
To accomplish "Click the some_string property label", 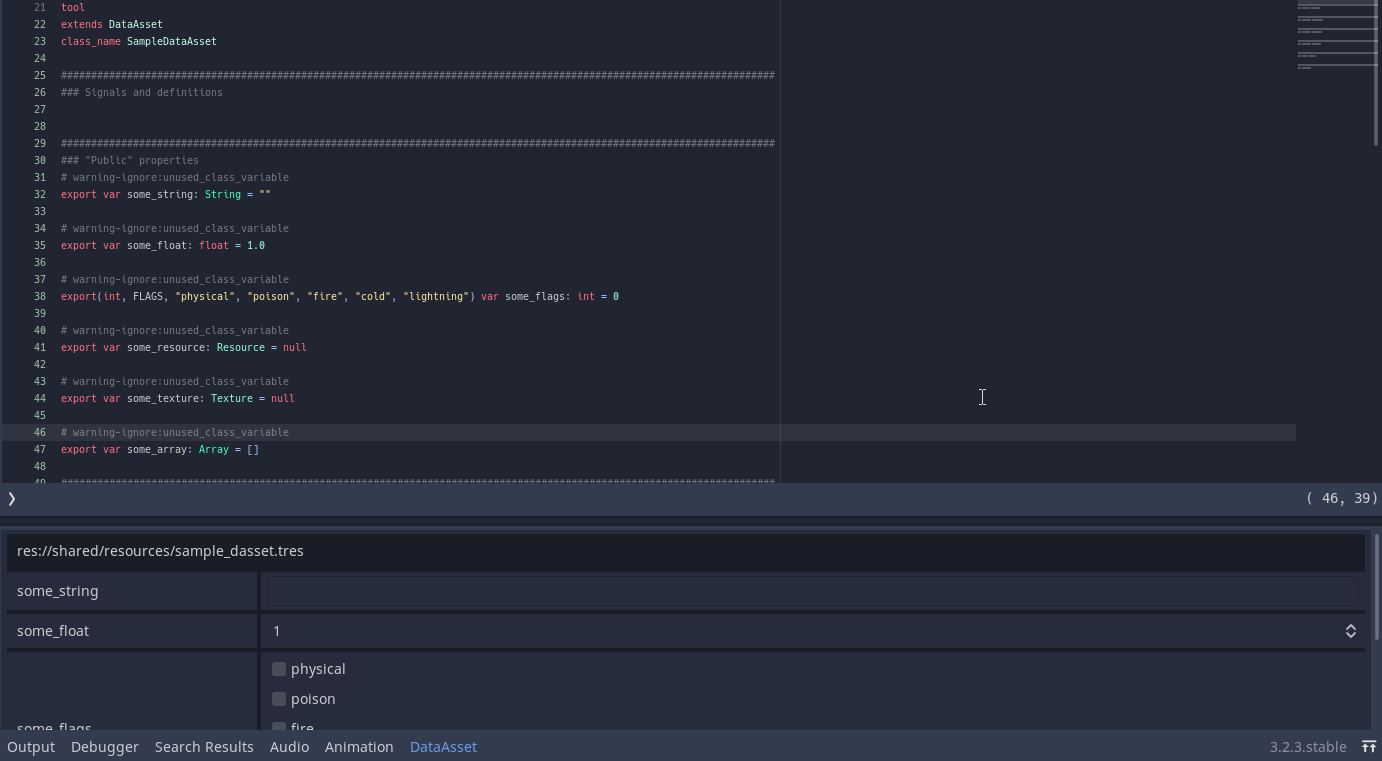I will (x=58, y=591).
